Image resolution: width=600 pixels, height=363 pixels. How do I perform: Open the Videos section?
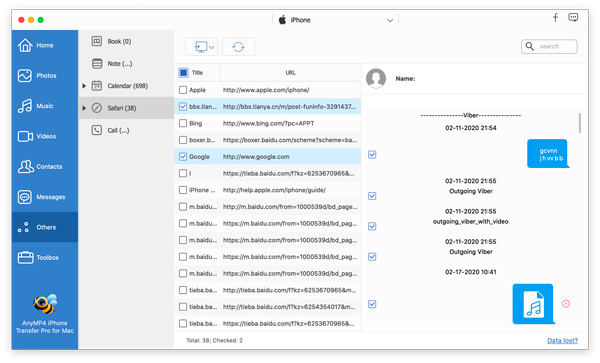44,136
